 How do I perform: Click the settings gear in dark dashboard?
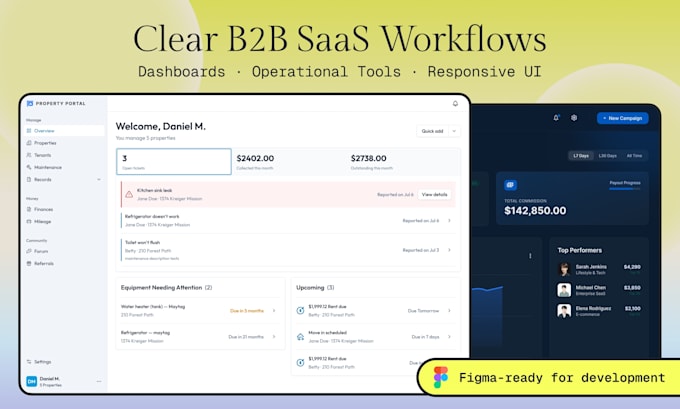click(x=574, y=118)
